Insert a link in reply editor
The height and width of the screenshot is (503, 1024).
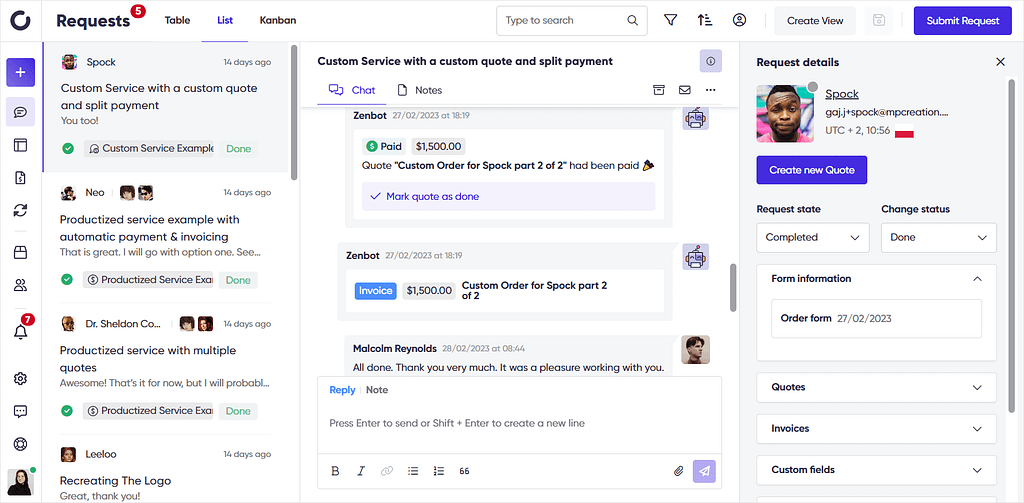(x=387, y=470)
